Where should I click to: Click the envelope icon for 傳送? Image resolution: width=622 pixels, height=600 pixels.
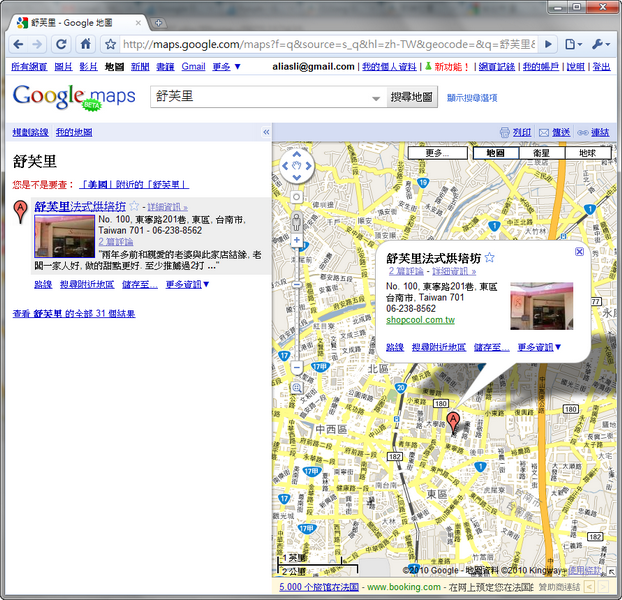544,132
